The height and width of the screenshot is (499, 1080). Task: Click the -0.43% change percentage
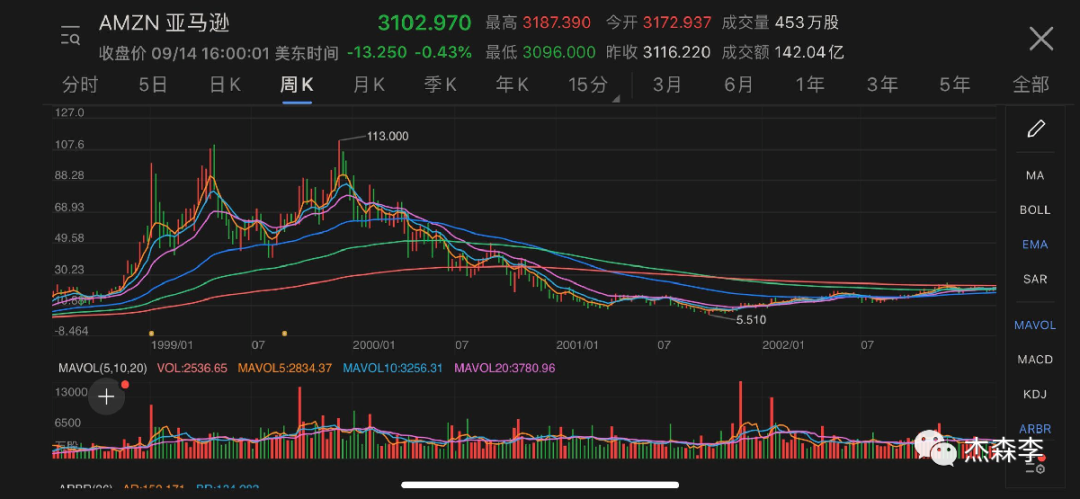click(x=444, y=52)
